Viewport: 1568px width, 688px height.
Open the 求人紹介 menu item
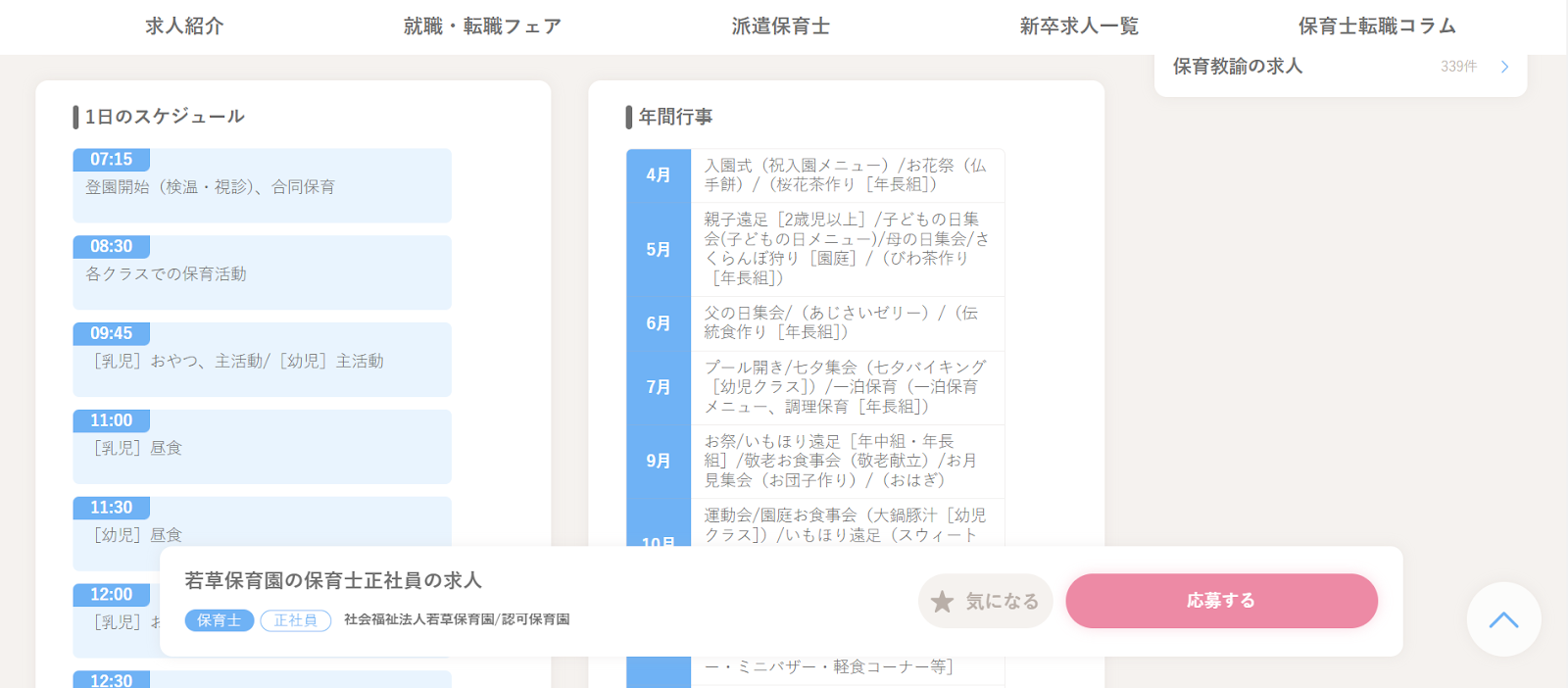point(184,26)
